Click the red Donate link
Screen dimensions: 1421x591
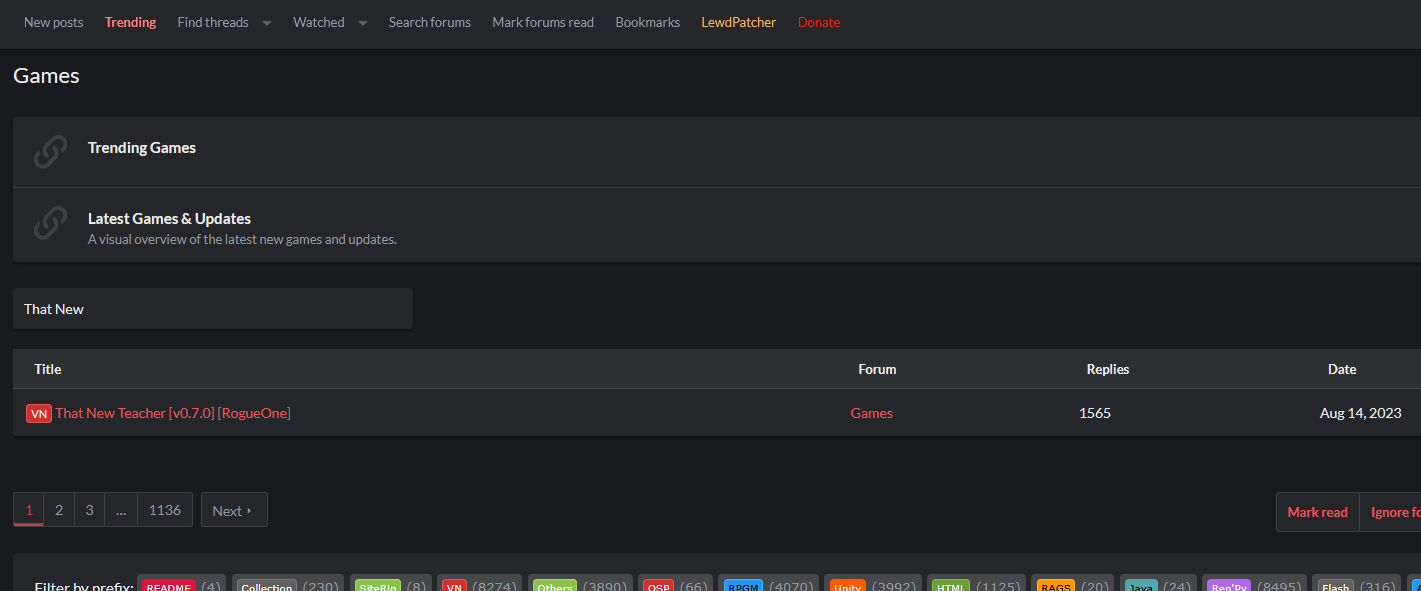(x=819, y=22)
